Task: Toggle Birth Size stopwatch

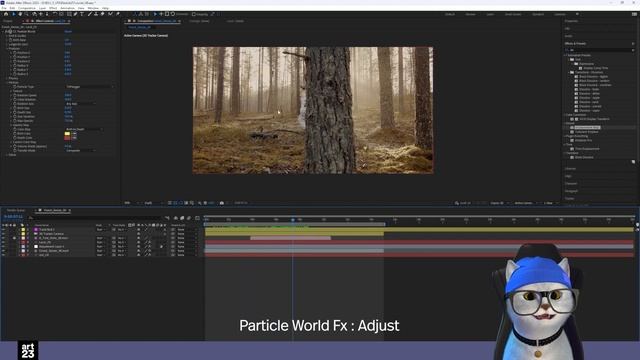Action: point(15,108)
